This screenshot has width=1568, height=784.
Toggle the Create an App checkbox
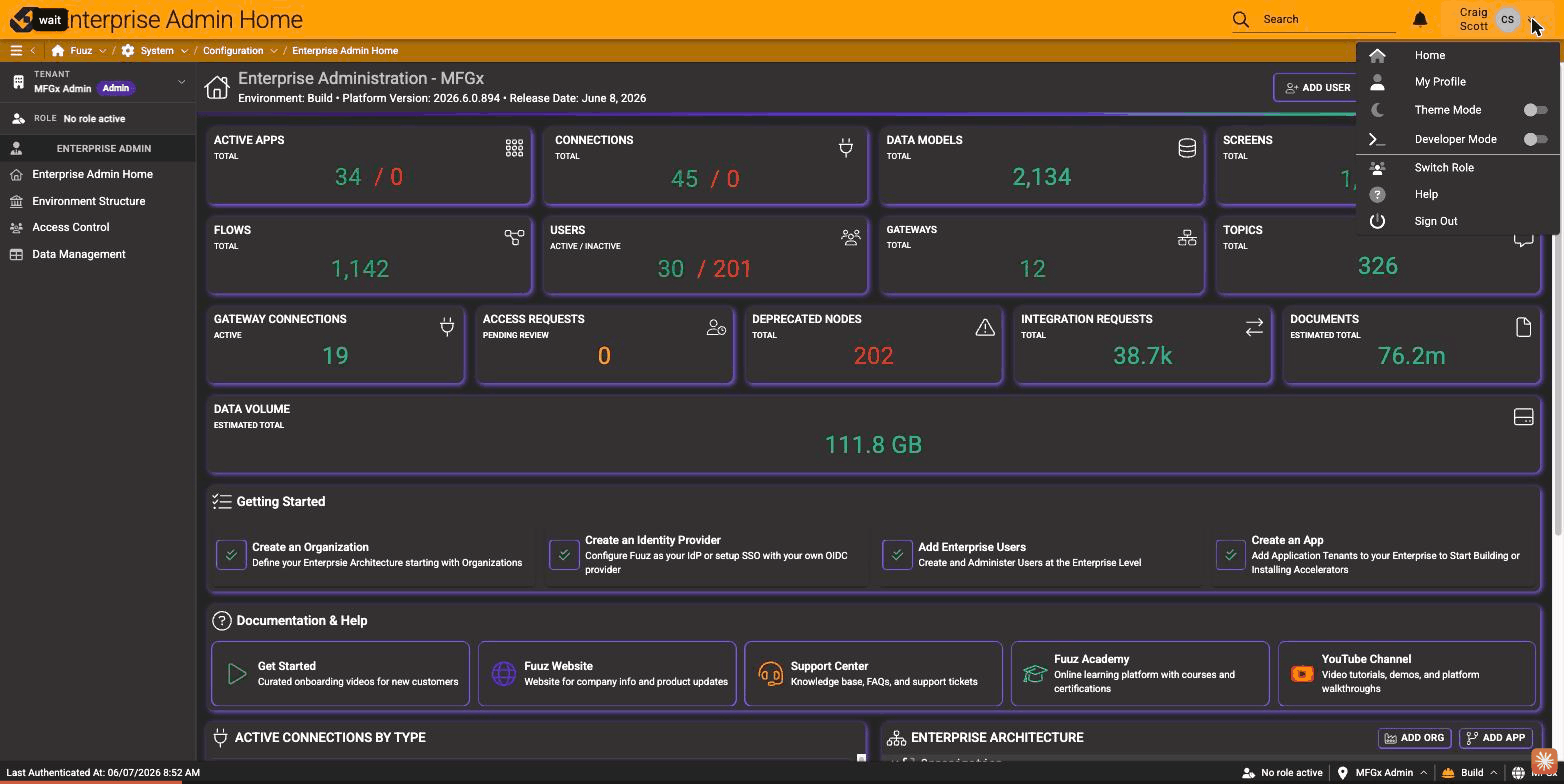[1230, 554]
